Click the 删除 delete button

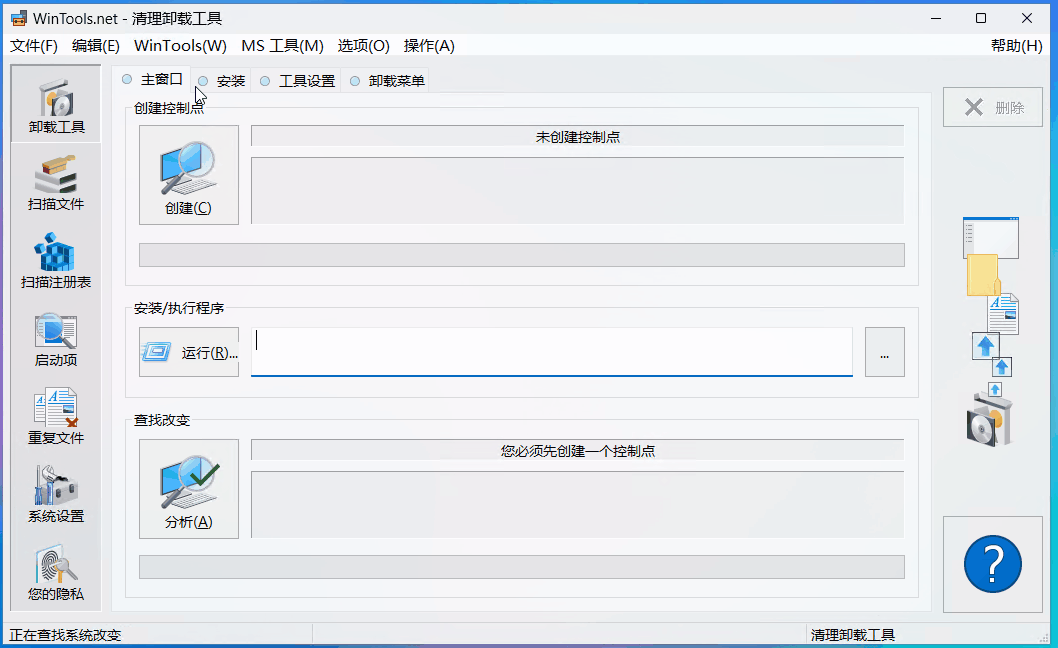pyautogui.click(x=993, y=107)
